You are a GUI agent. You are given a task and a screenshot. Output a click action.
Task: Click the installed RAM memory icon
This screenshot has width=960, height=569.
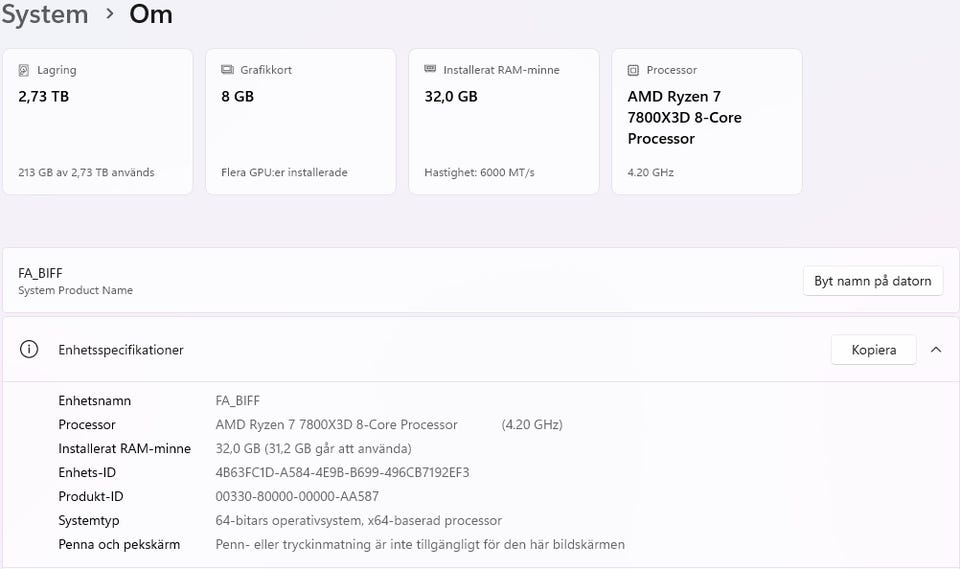click(x=430, y=71)
